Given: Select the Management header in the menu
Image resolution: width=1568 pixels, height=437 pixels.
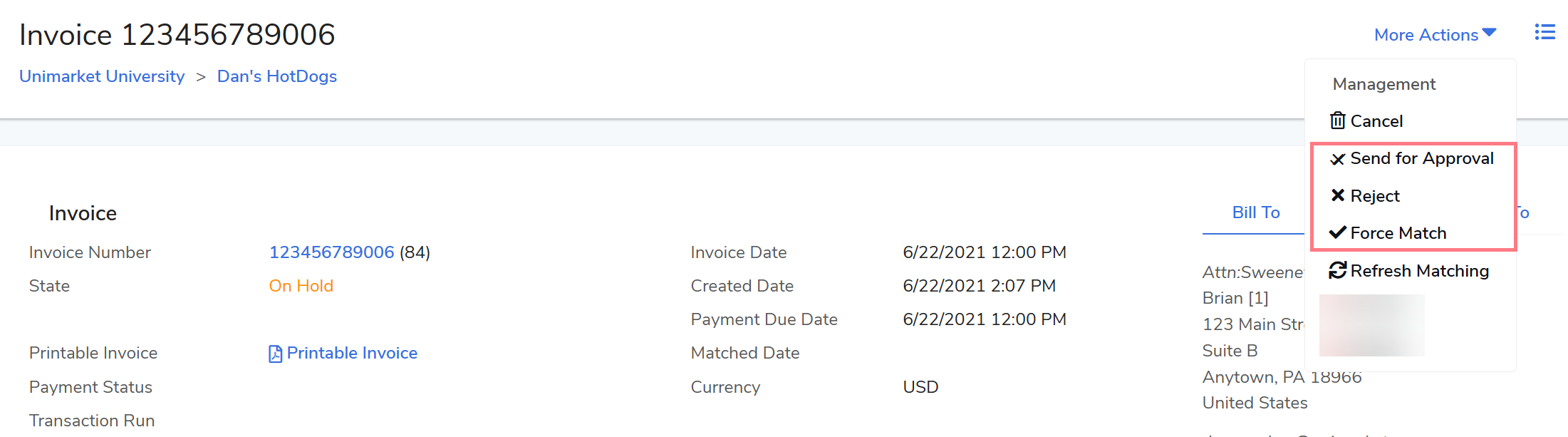Looking at the screenshot, I should 1383,84.
